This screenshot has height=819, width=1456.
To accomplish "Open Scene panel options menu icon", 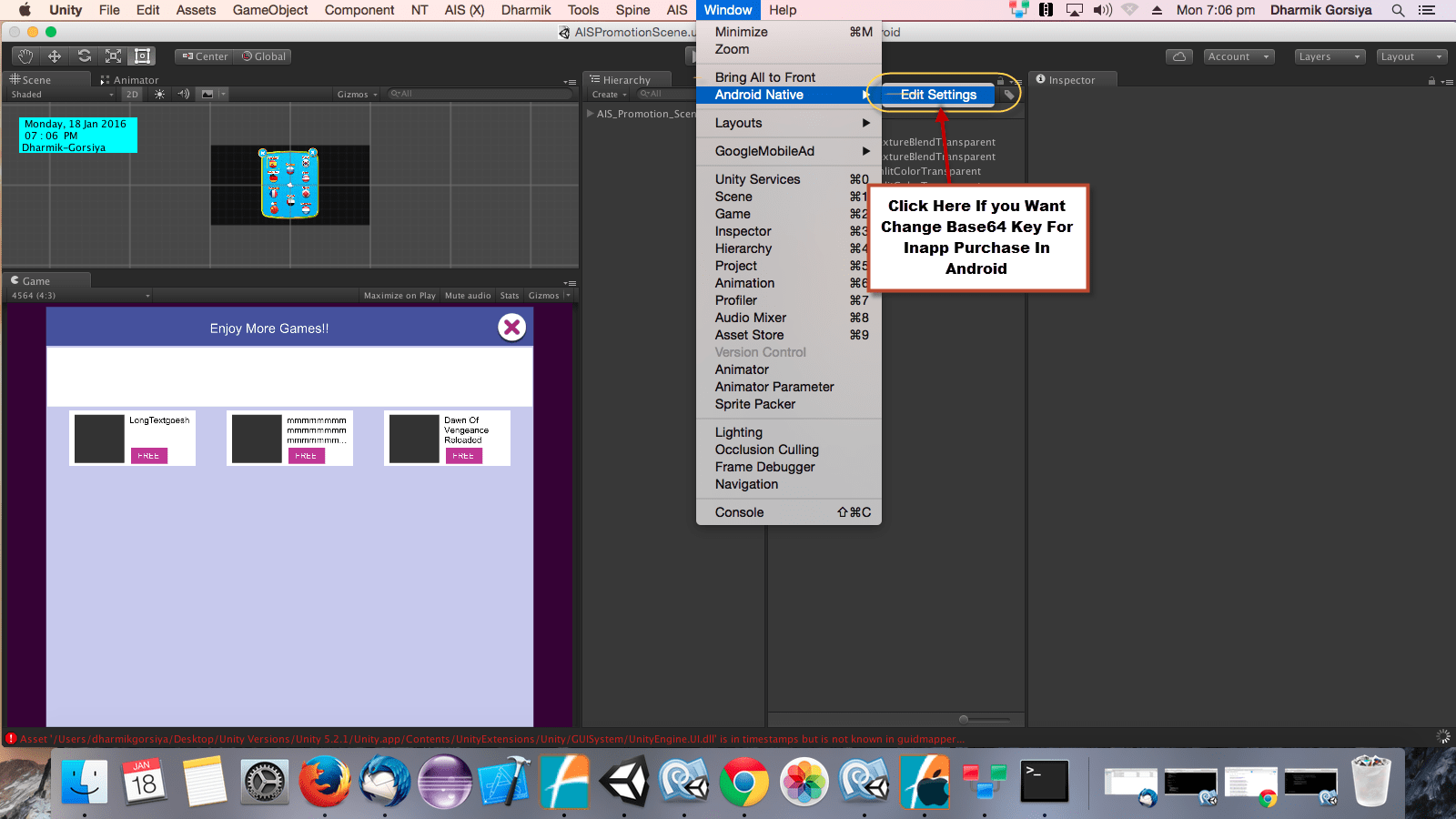I will point(570,82).
